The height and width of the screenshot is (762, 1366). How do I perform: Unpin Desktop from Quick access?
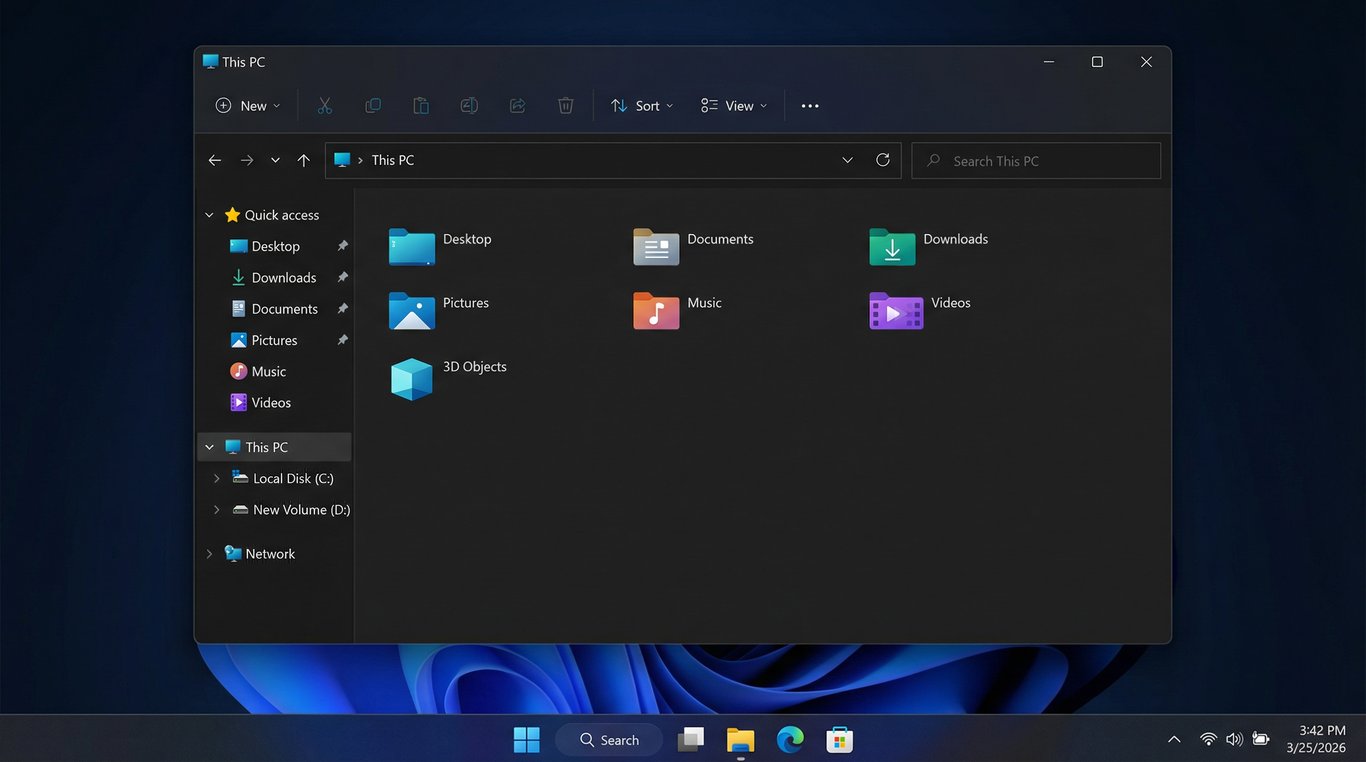click(342, 245)
